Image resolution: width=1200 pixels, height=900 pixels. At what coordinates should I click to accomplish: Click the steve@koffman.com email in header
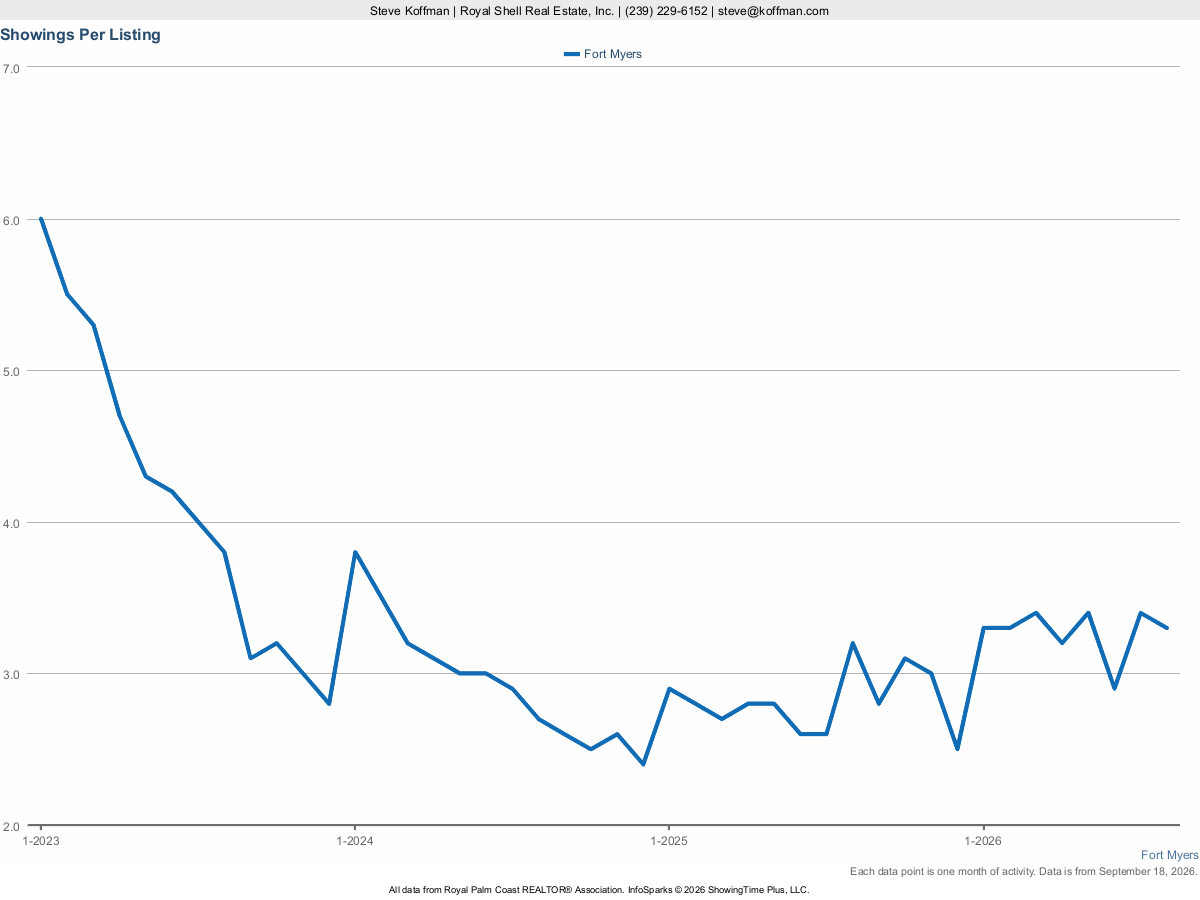(773, 11)
